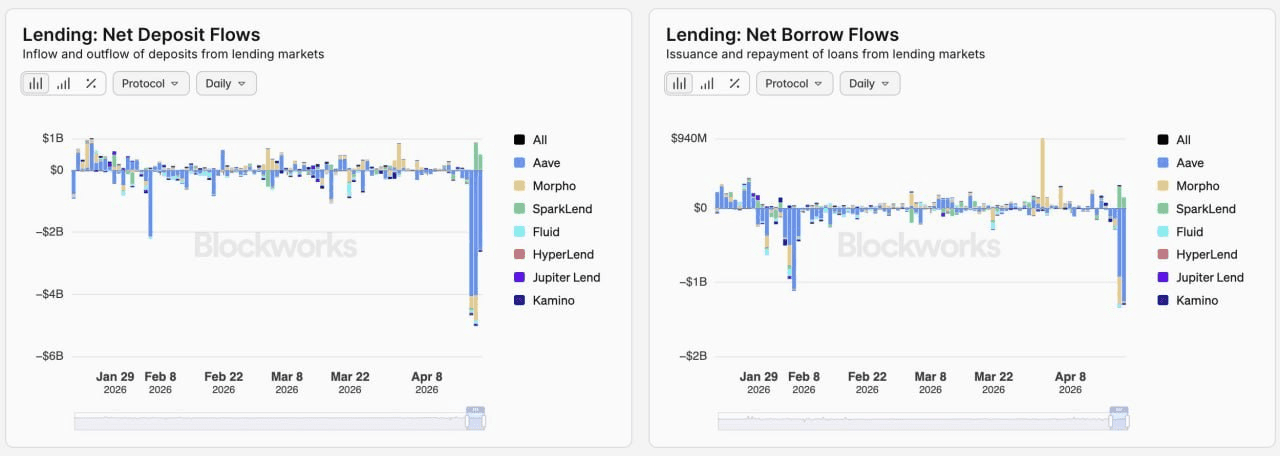Click Fluid color swatch in deposit flows legend
This screenshot has width=1280, height=456.
click(519, 232)
